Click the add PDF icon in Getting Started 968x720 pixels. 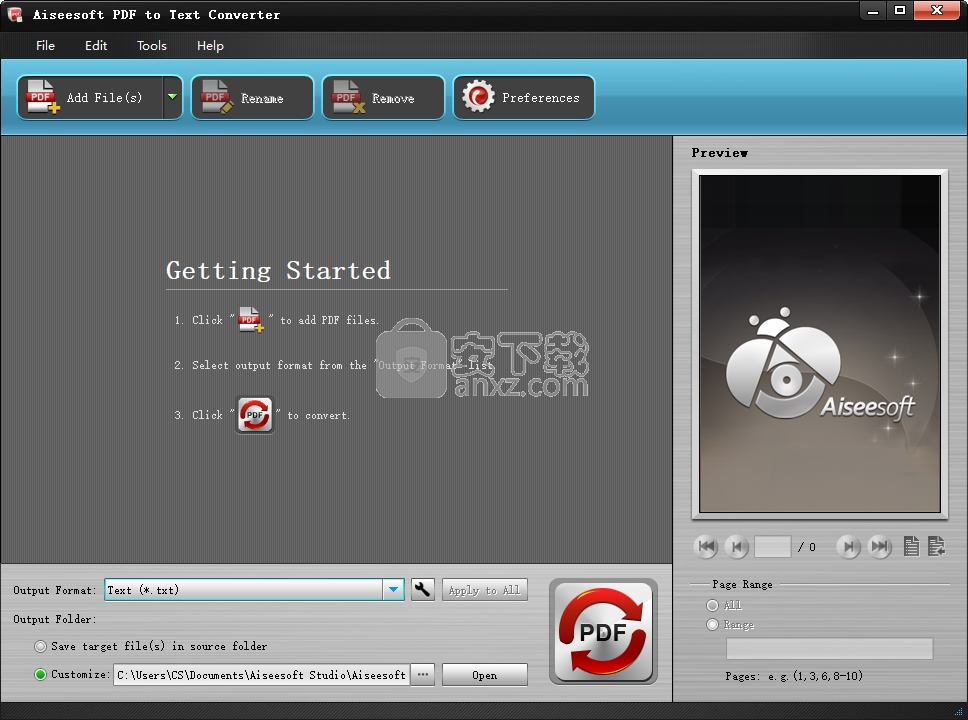click(x=251, y=319)
